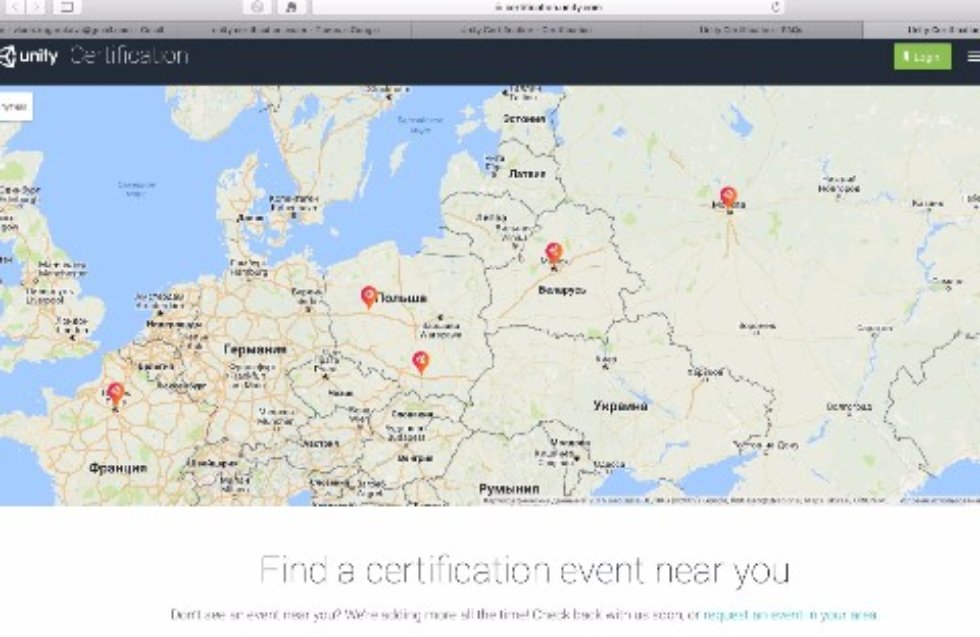This screenshot has height=637, width=980.
Task: Open the hamburger menu in the header
Action: [x=973, y=57]
